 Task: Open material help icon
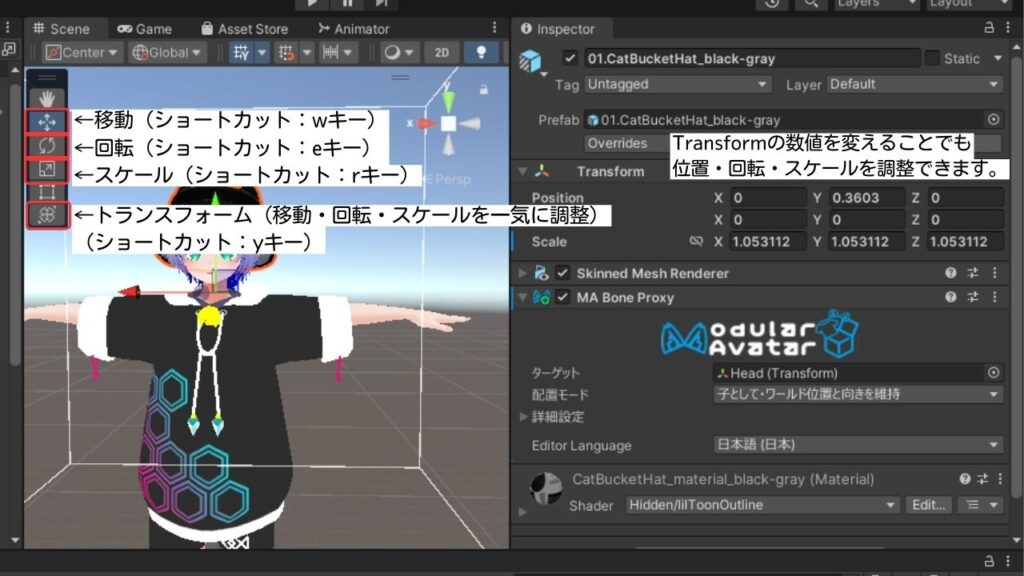[965, 479]
